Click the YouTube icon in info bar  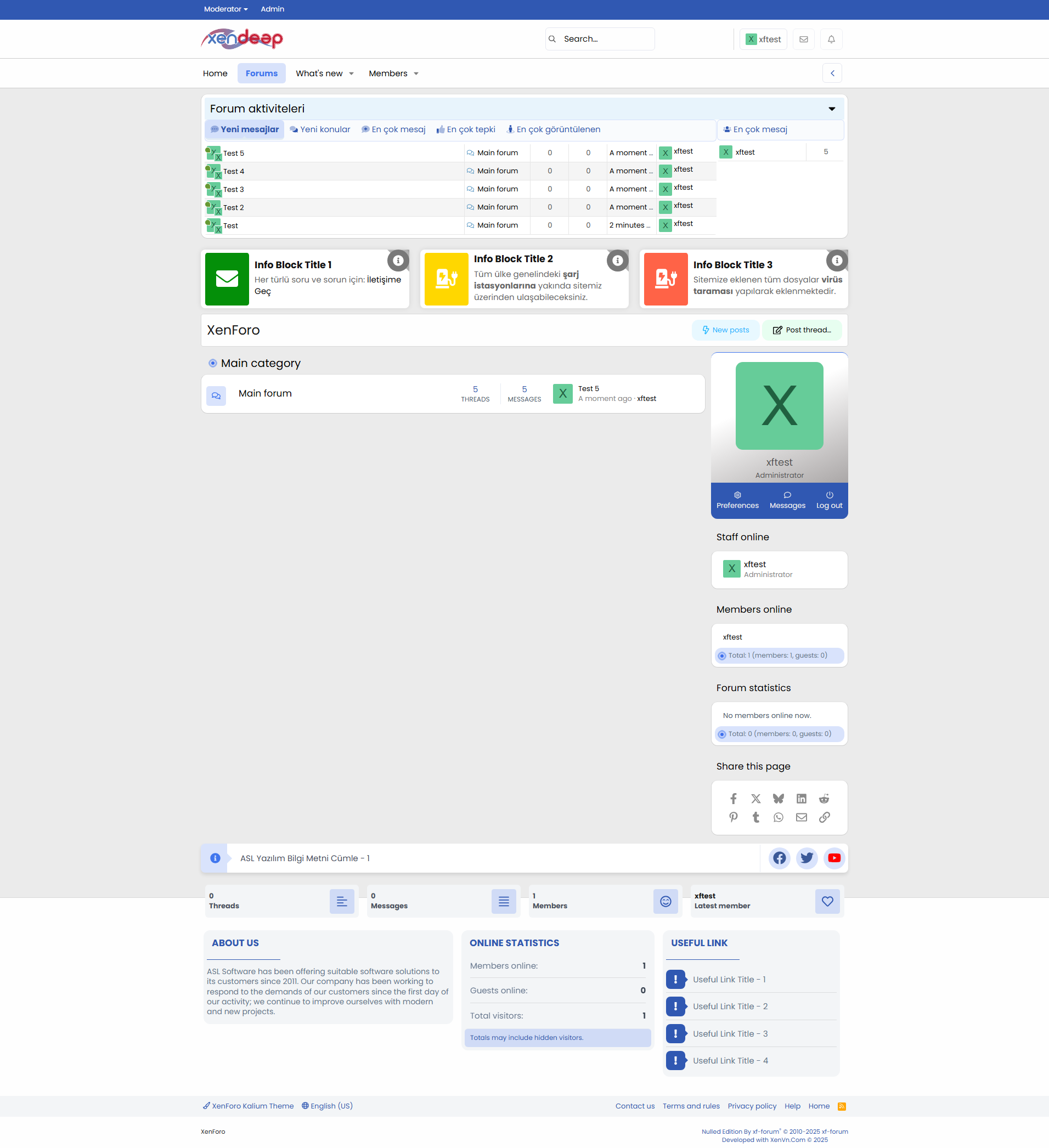coord(834,858)
